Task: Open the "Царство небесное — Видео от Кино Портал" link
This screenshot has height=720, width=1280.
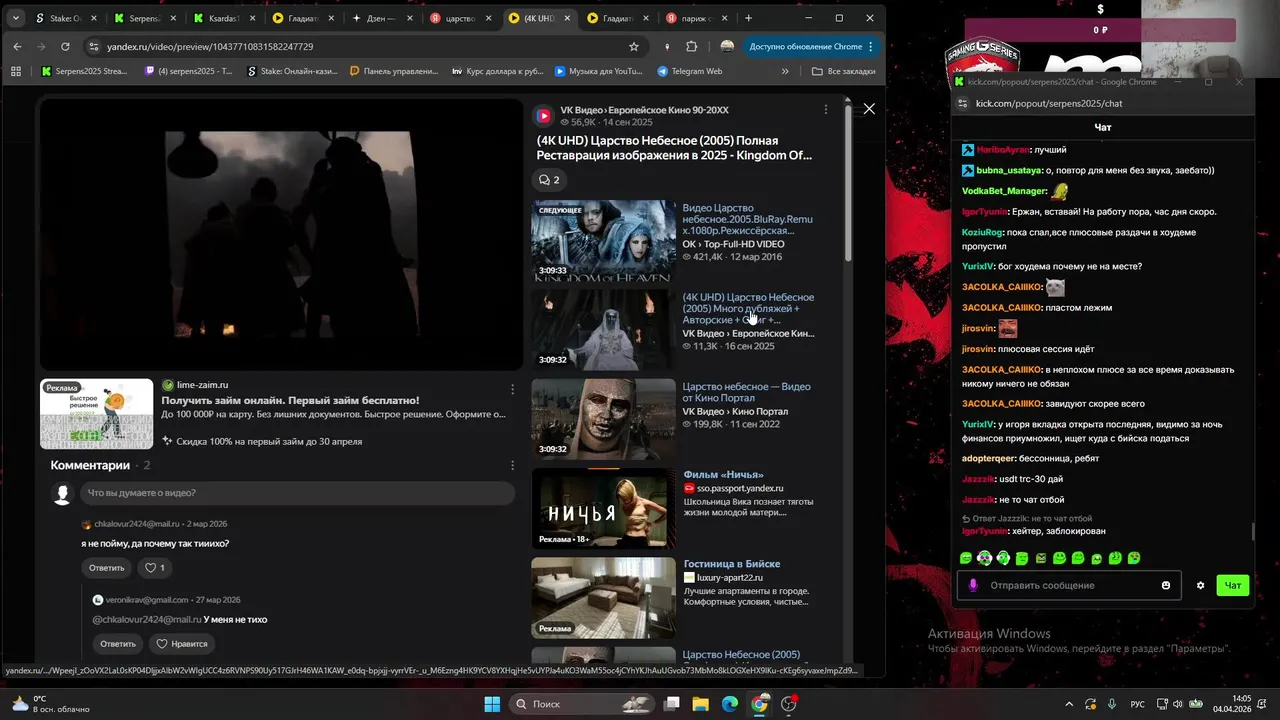Action: pyautogui.click(x=747, y=392)
